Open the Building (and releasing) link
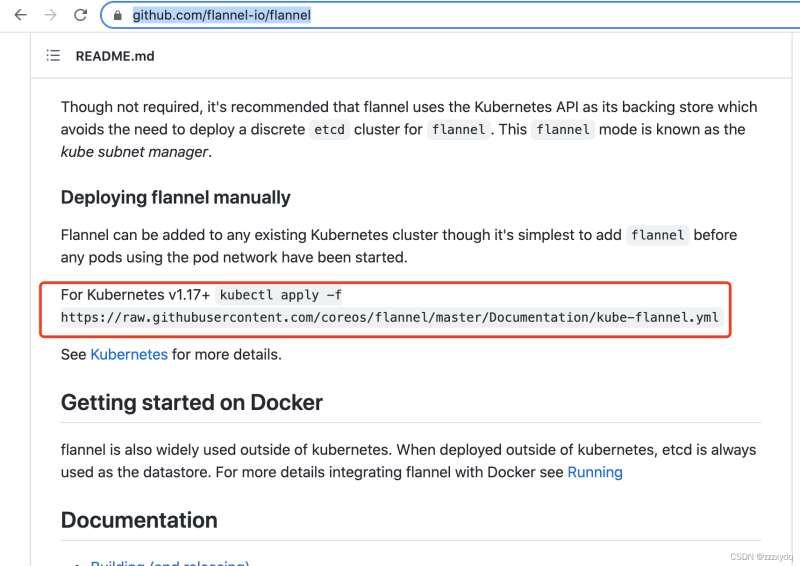The height and width of the screenshot is (566, 800). point(170,562)
